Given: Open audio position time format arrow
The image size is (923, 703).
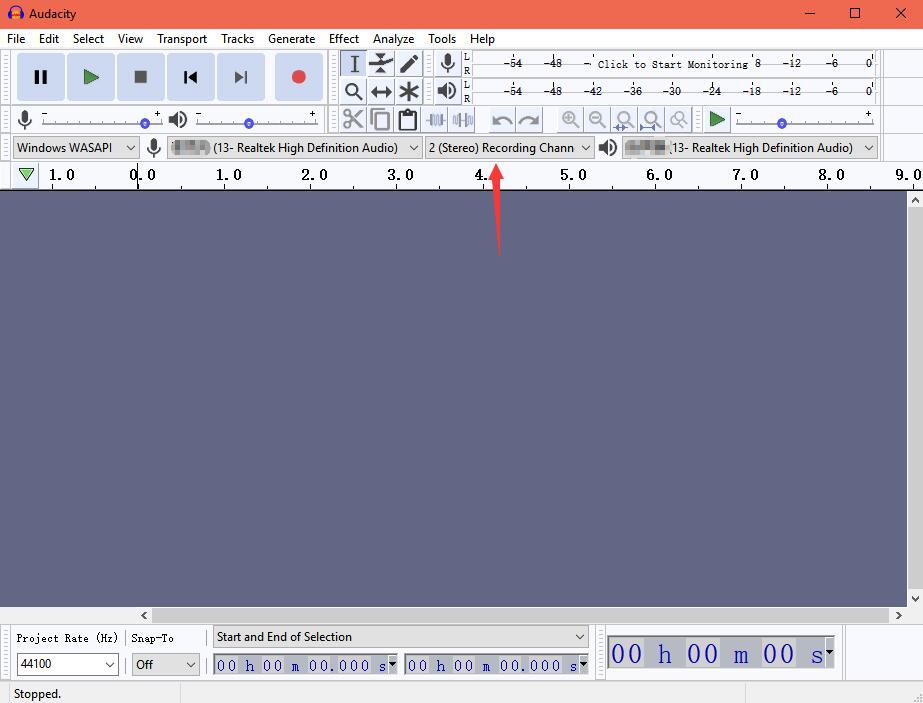Looking at the screenshot, I should coord(829,652).
